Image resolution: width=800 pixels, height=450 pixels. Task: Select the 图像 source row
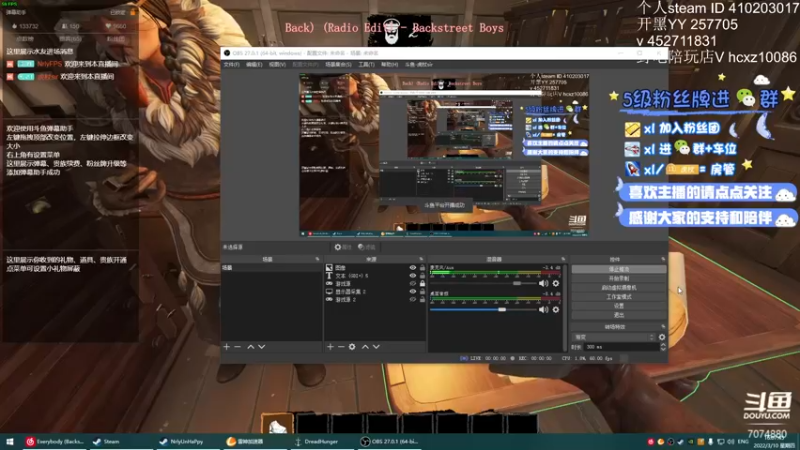tap(376, 267)
